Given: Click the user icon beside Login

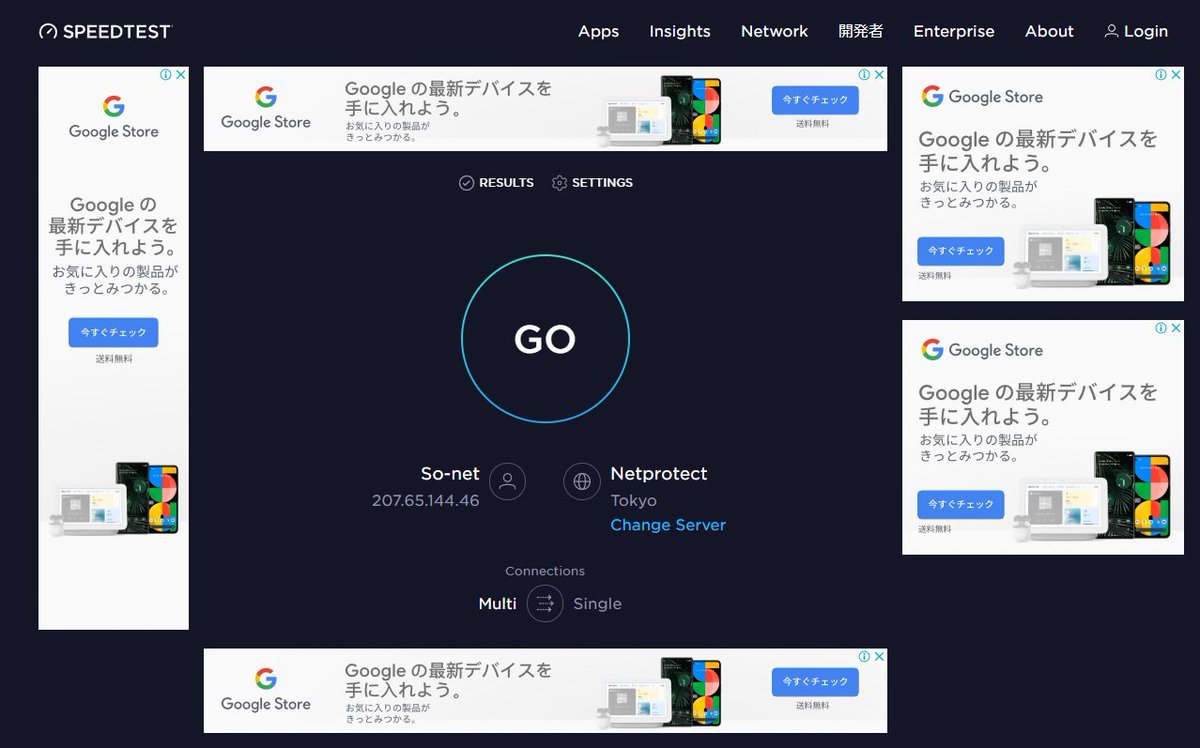Looking at the screenshot, I should [x=1111, y=31].
